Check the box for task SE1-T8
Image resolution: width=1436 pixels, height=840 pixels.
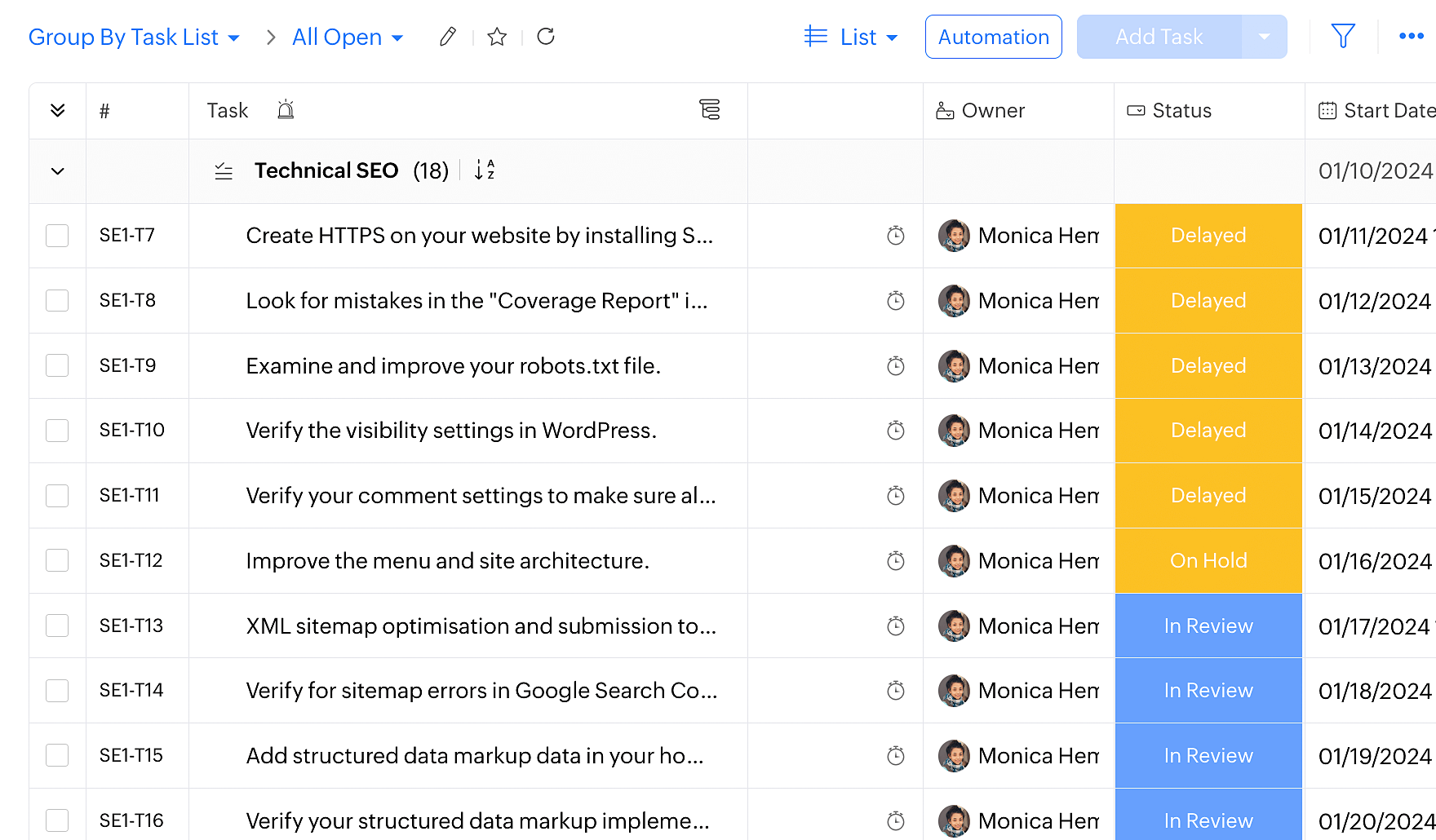(x=57, y=300)
